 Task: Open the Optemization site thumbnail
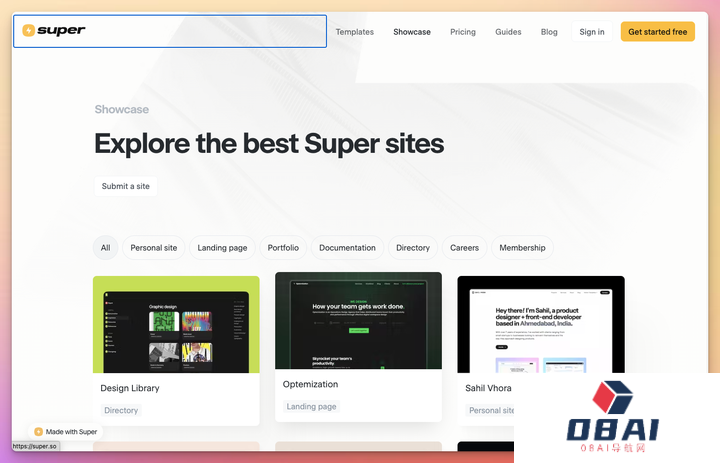(359, 321)
